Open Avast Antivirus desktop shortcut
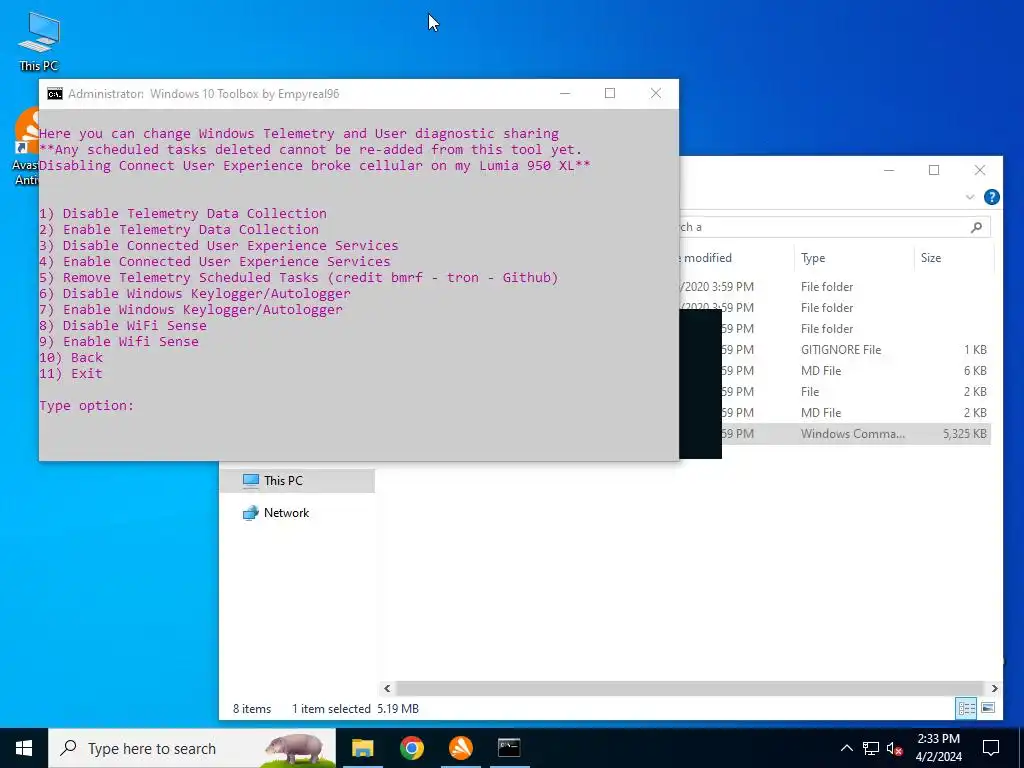 25,146
